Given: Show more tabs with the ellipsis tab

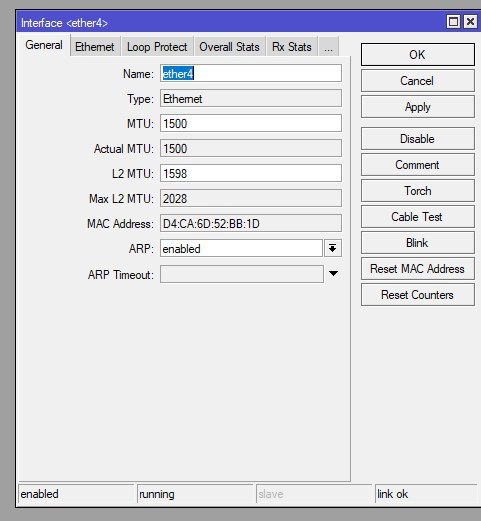Looking at the screenshot, I should [x=328, y=47].
